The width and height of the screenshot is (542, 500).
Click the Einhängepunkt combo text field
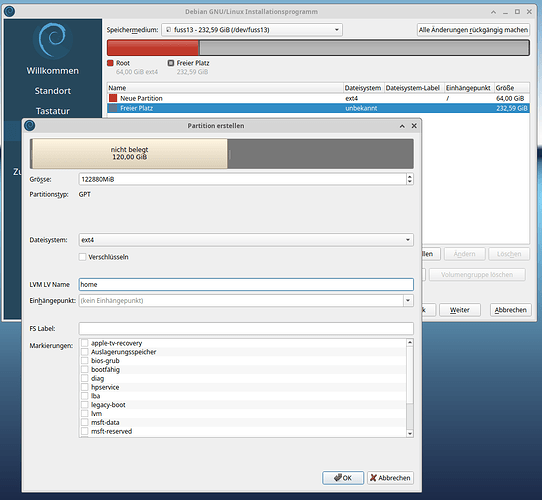click(241, 300)
